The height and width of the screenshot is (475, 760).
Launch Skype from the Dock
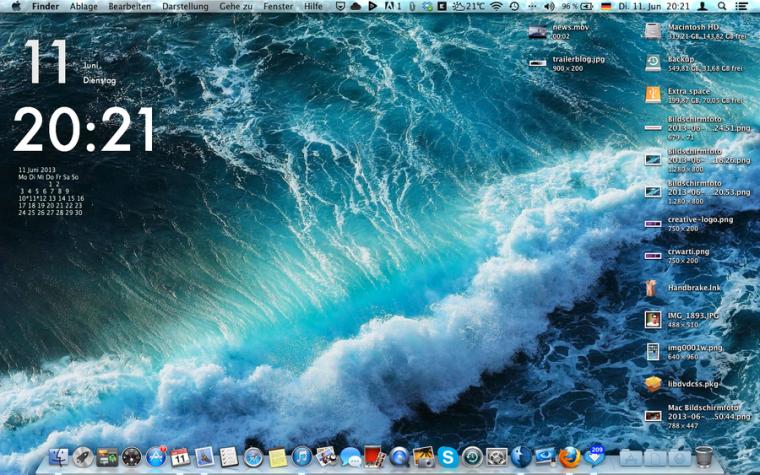click(x=448, y=457)
